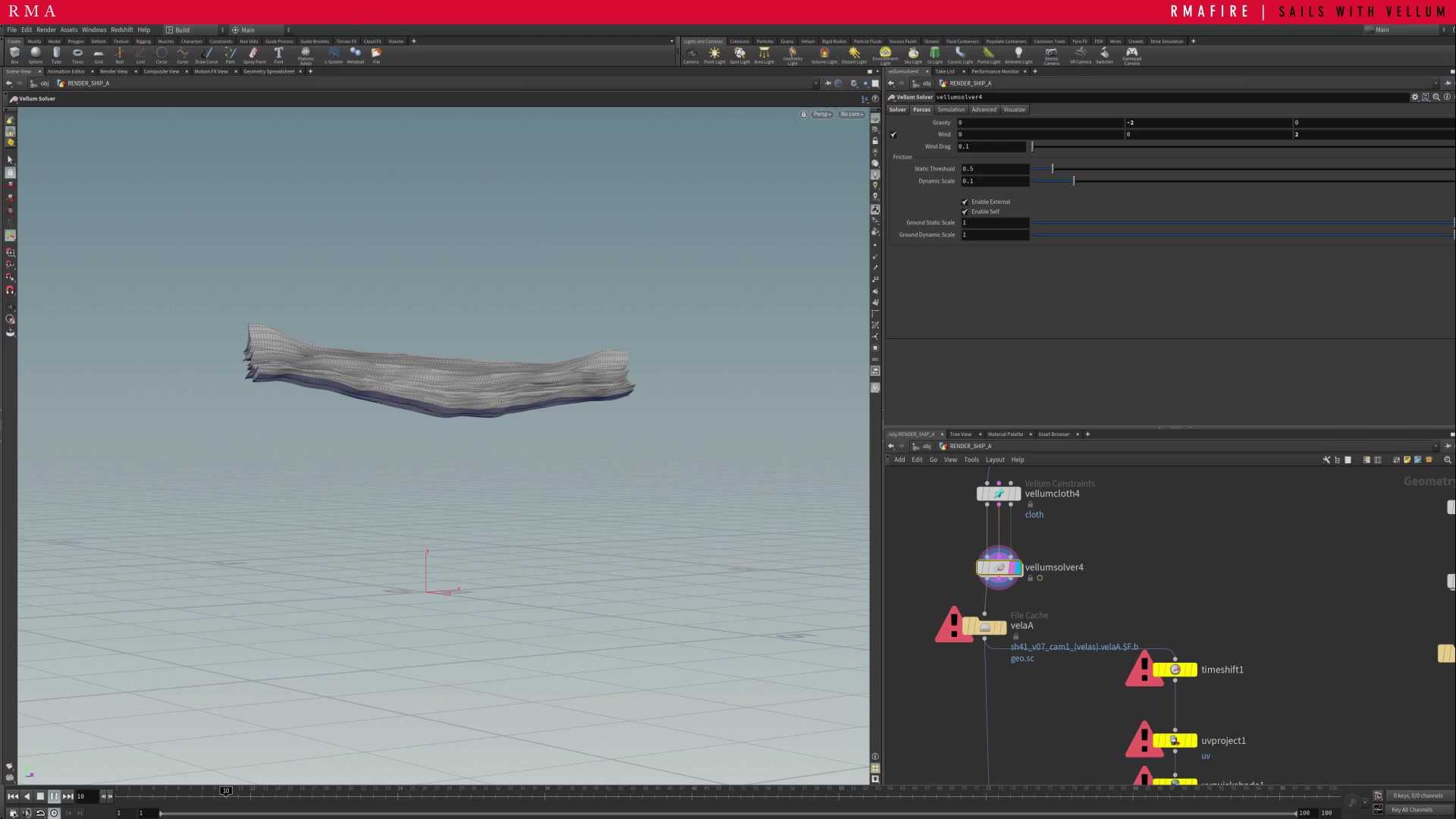The image size is (1456, 819).
Task: Add new tab after Asset Browser
Action: pyautogui.click(x=1087, y=435)
